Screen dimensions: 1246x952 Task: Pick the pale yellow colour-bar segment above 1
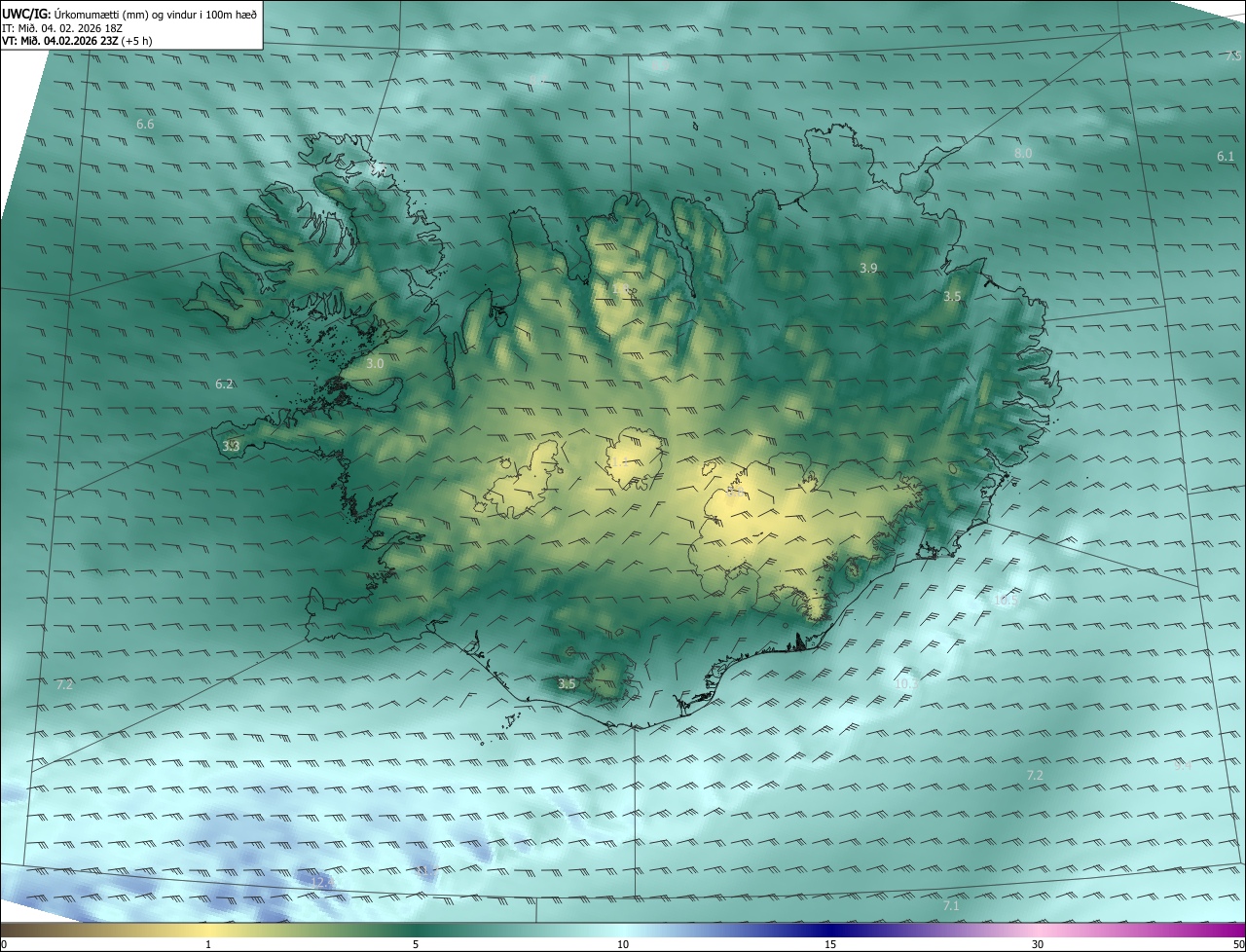(x=208, y=930)
